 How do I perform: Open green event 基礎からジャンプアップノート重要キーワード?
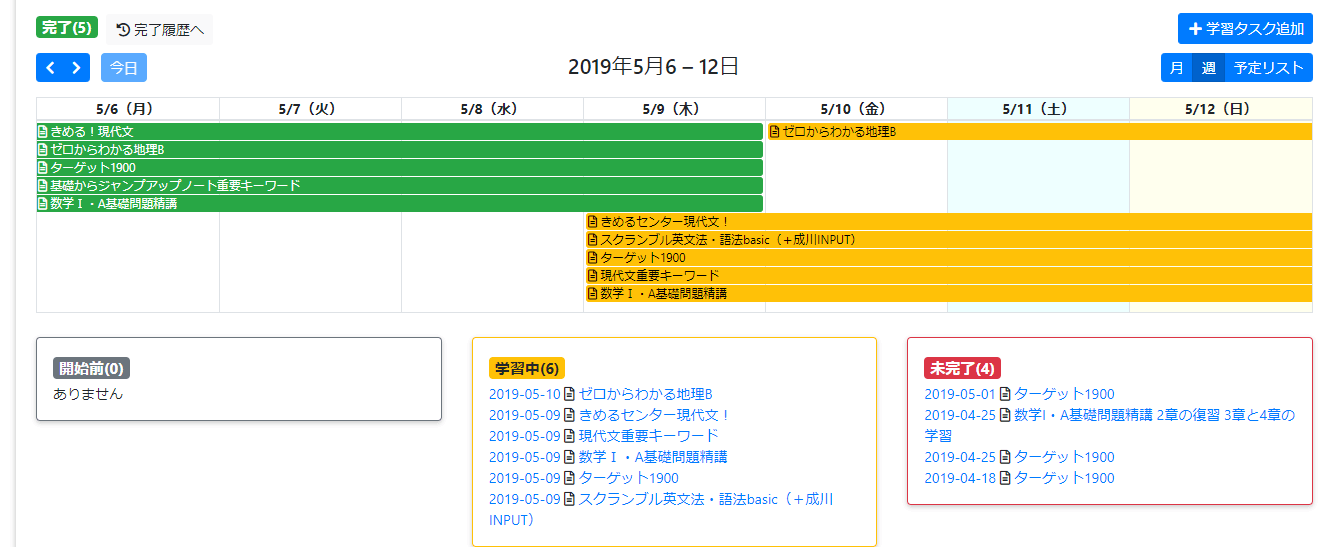coord(400,186)
